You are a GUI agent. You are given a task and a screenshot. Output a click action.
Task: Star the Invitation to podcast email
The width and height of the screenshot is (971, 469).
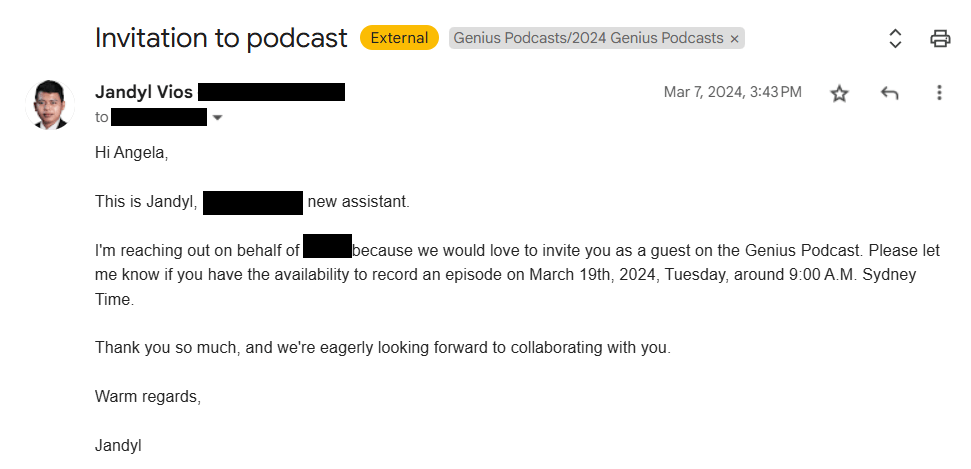point(839,93)
